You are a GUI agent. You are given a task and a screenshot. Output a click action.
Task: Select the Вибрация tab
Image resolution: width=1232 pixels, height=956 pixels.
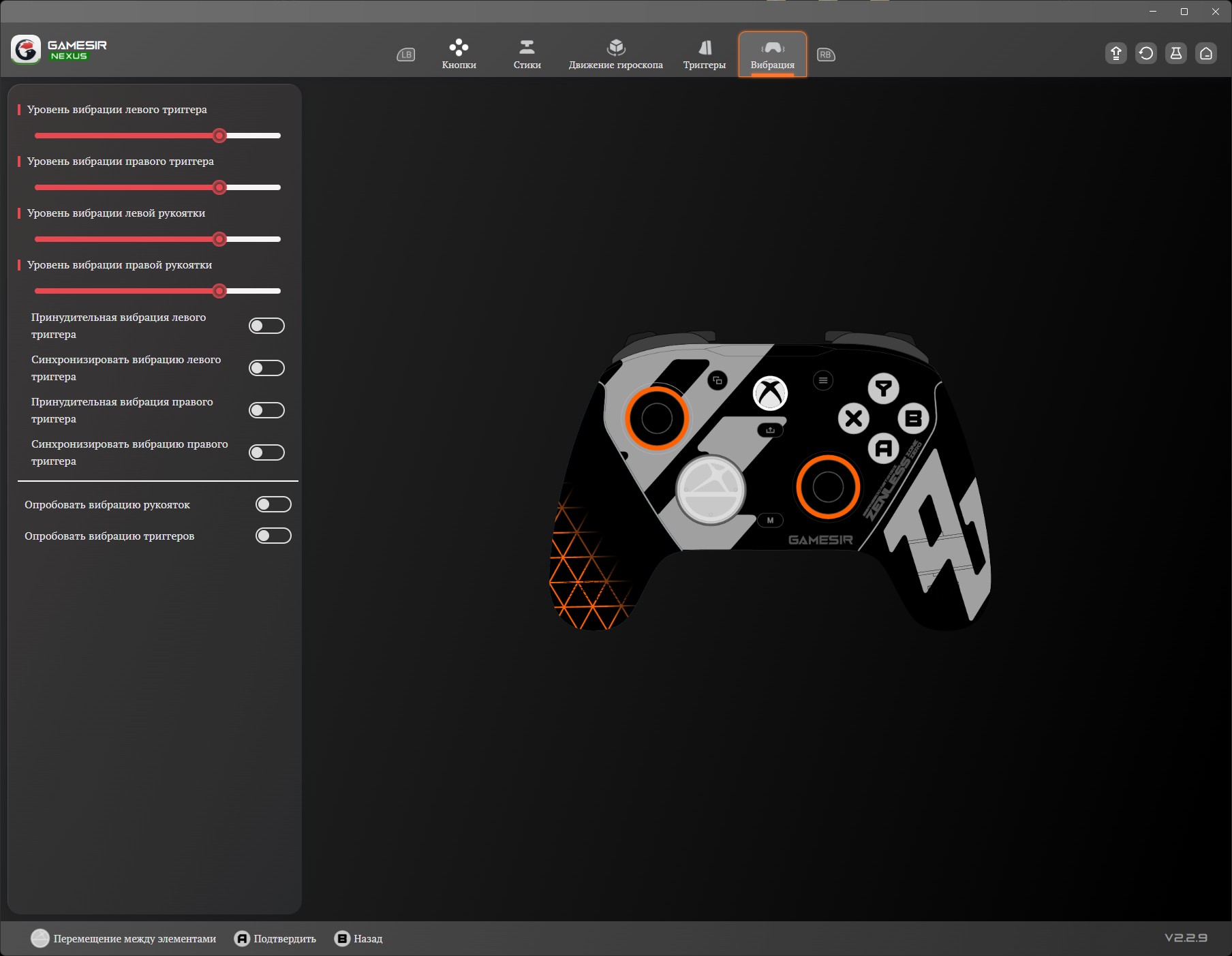click(x=773, y=55)
